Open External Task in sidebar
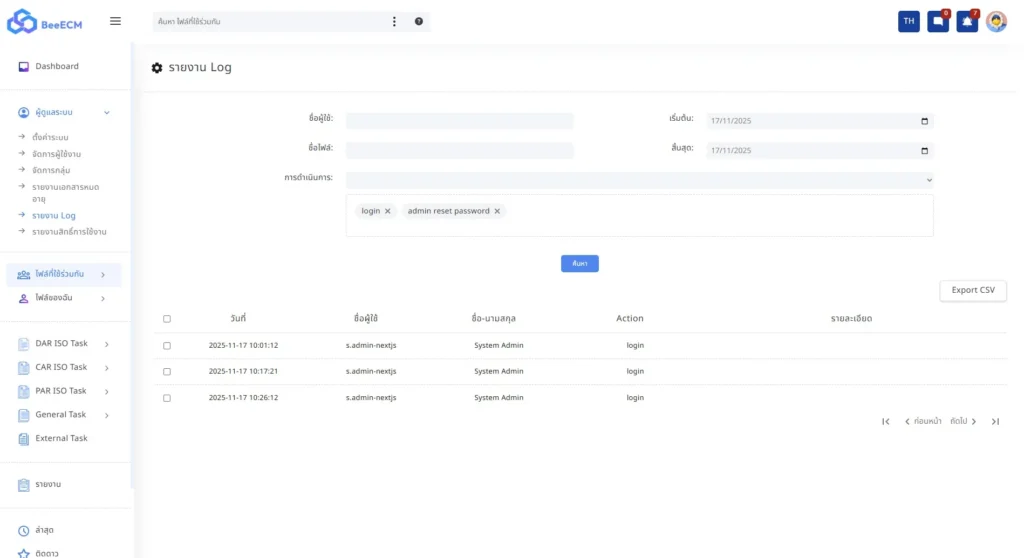Image resolution: width=1024 pixels, height=558 pixels. pos(61,438)
